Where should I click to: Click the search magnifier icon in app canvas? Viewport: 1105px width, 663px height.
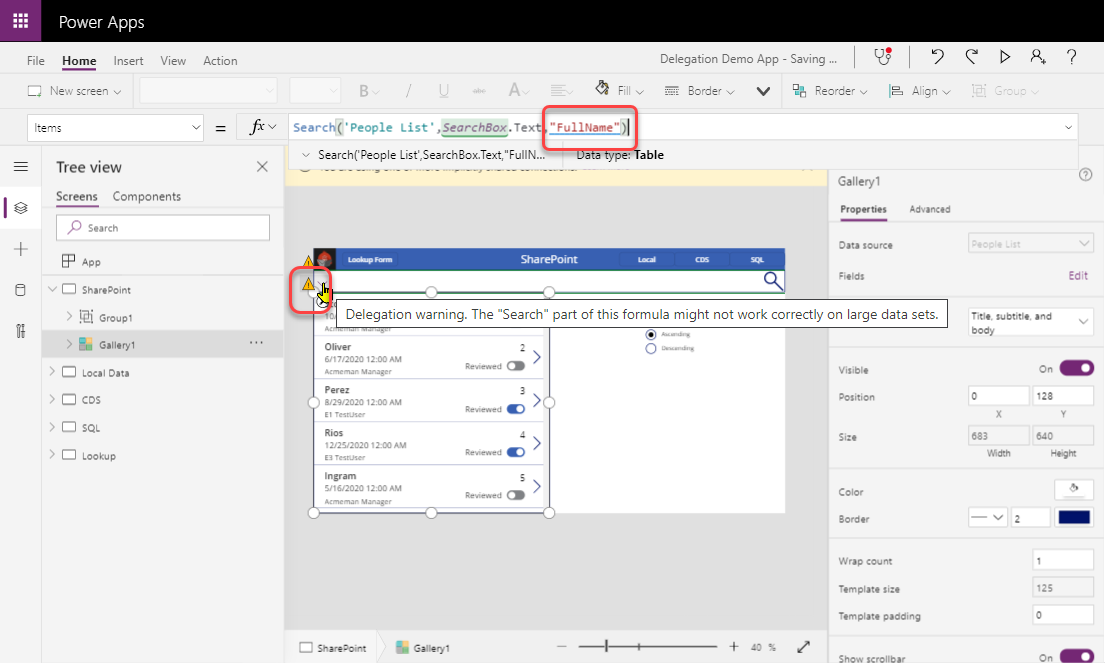pos(772,280)
